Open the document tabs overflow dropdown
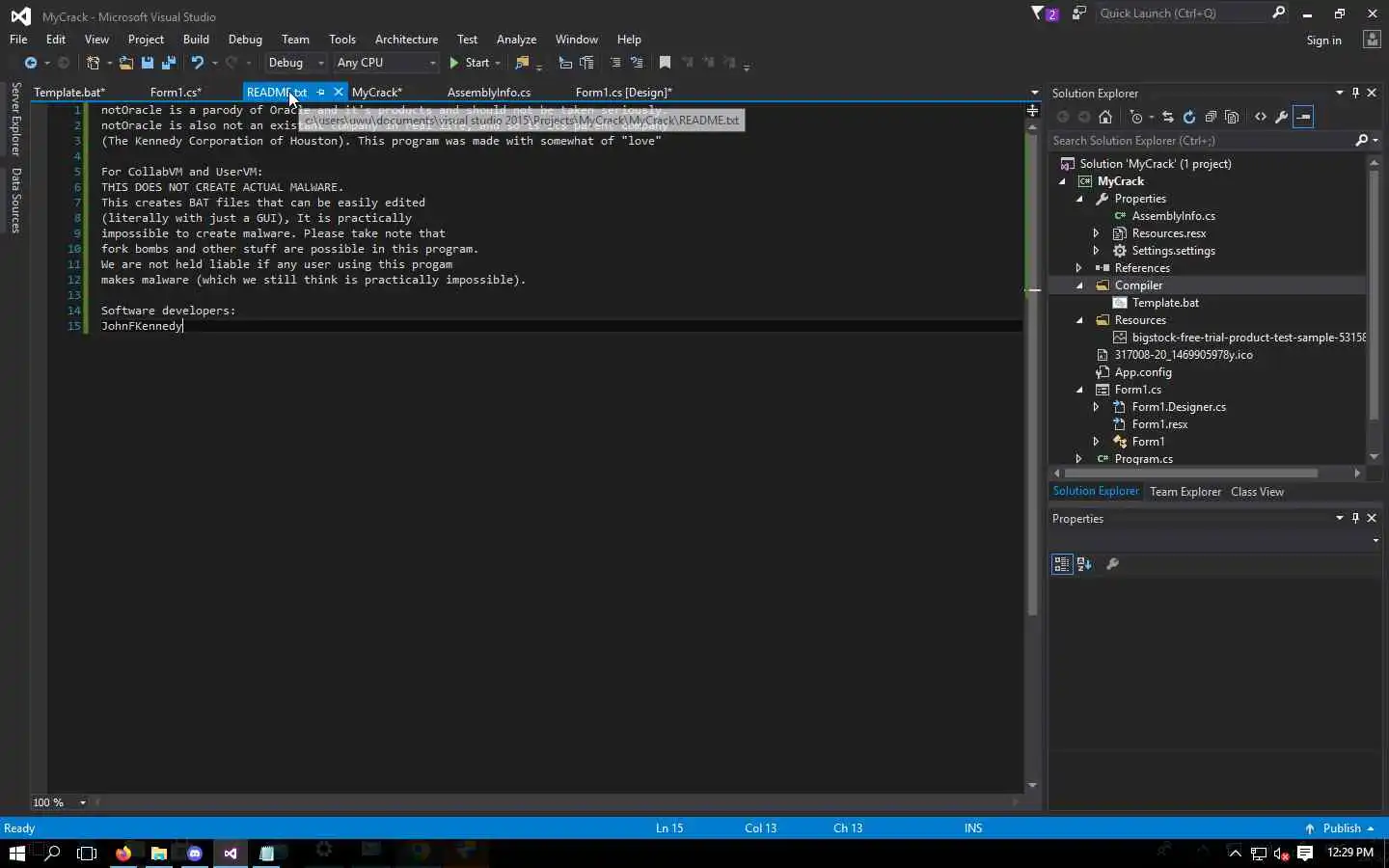Screen dimensions: 1389x868 (x=1034, y=94)
